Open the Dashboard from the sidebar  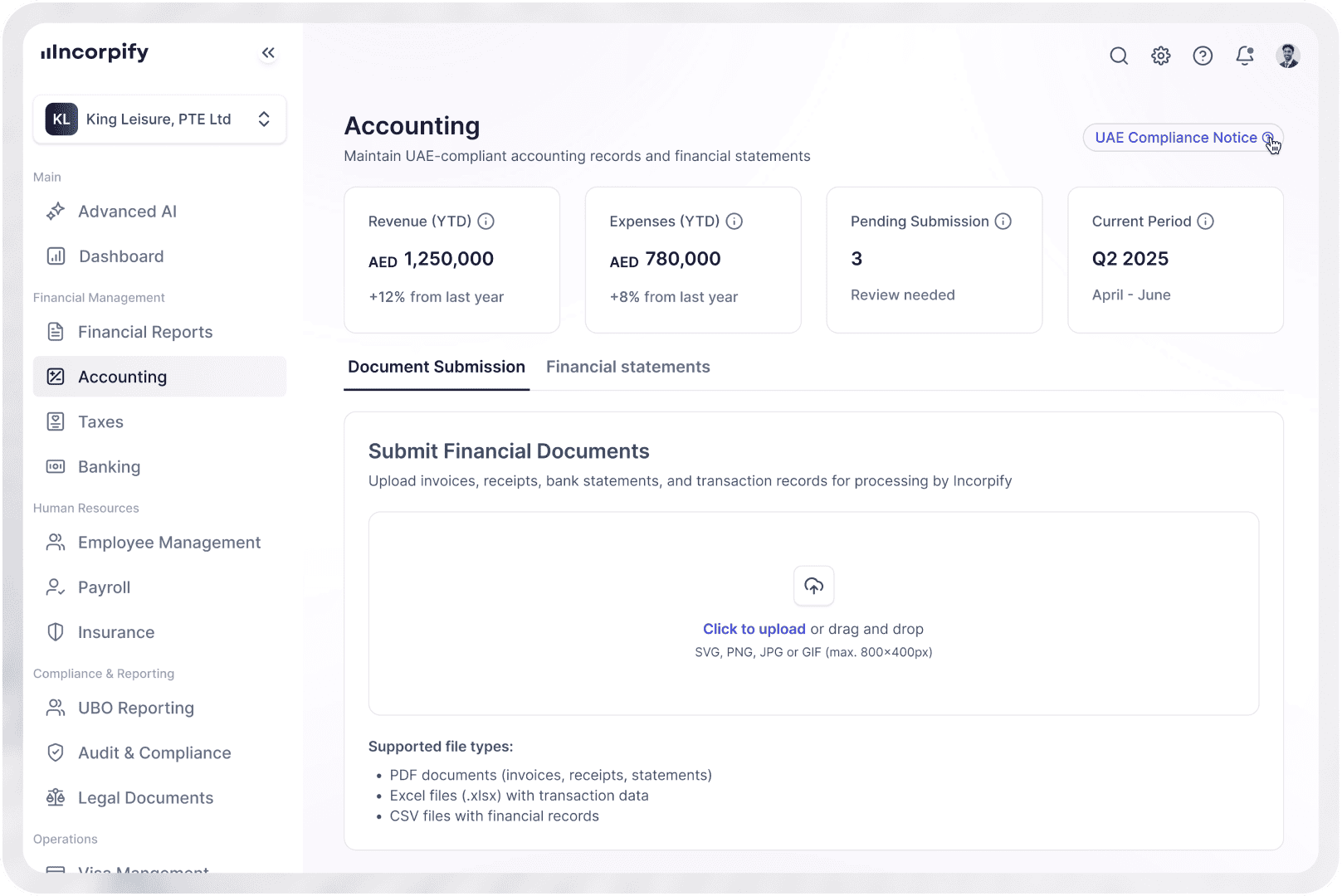pyautogui.click(x=120, y=256)
